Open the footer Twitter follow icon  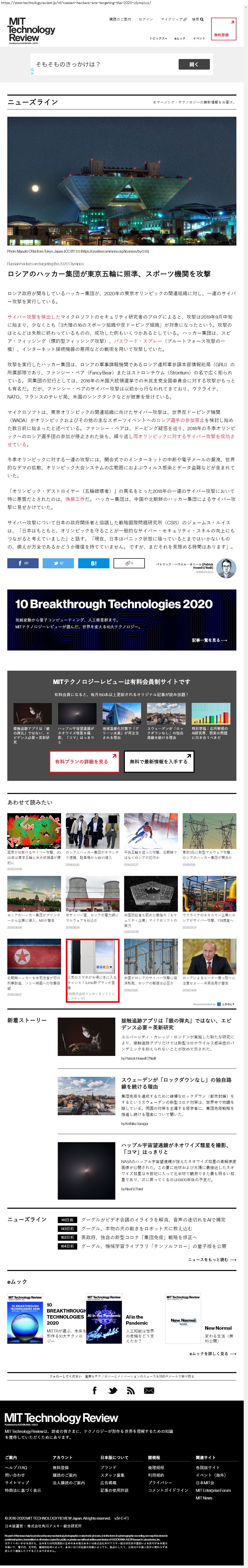click(x=113, y=1391)
